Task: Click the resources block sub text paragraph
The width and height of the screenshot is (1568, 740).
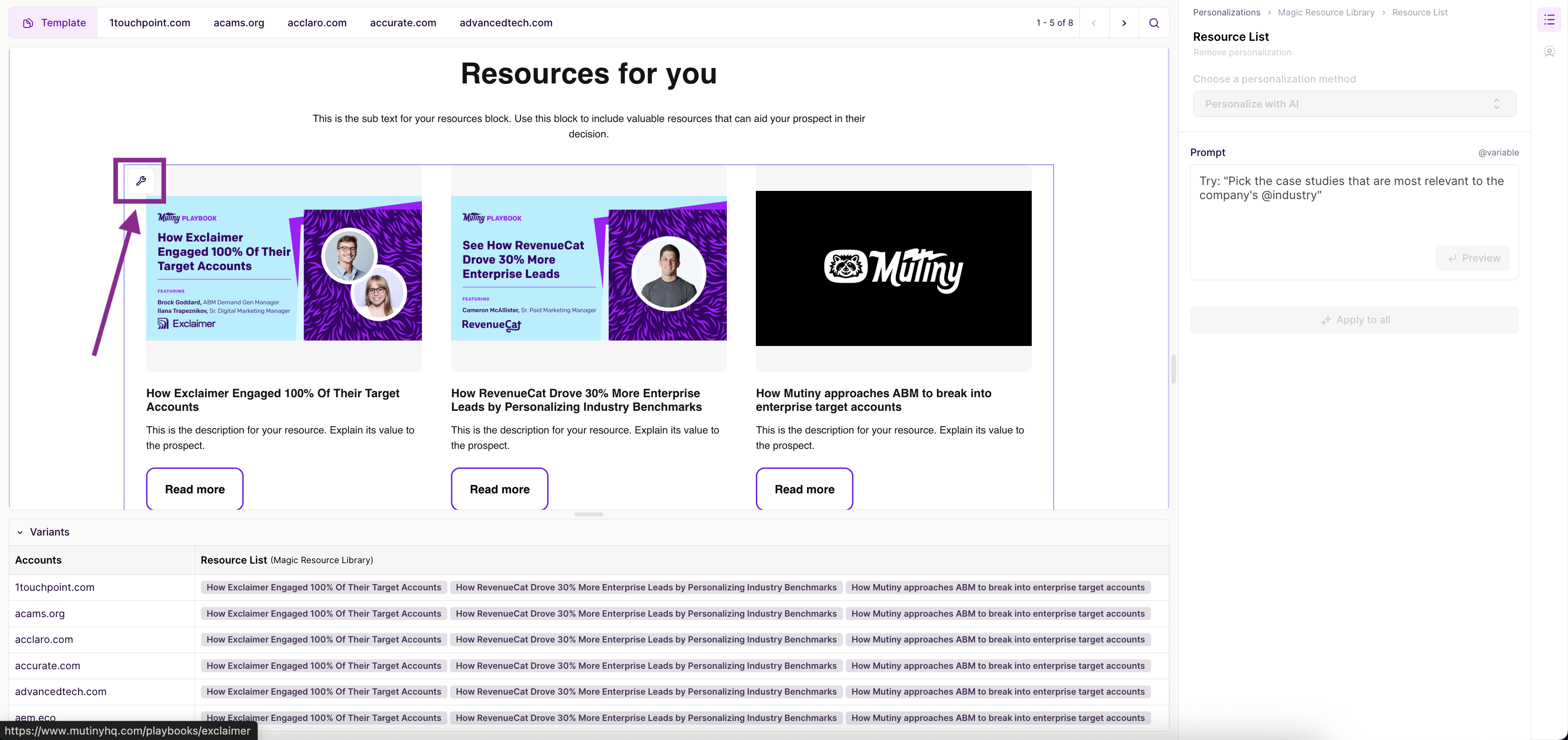Action: 588,126
